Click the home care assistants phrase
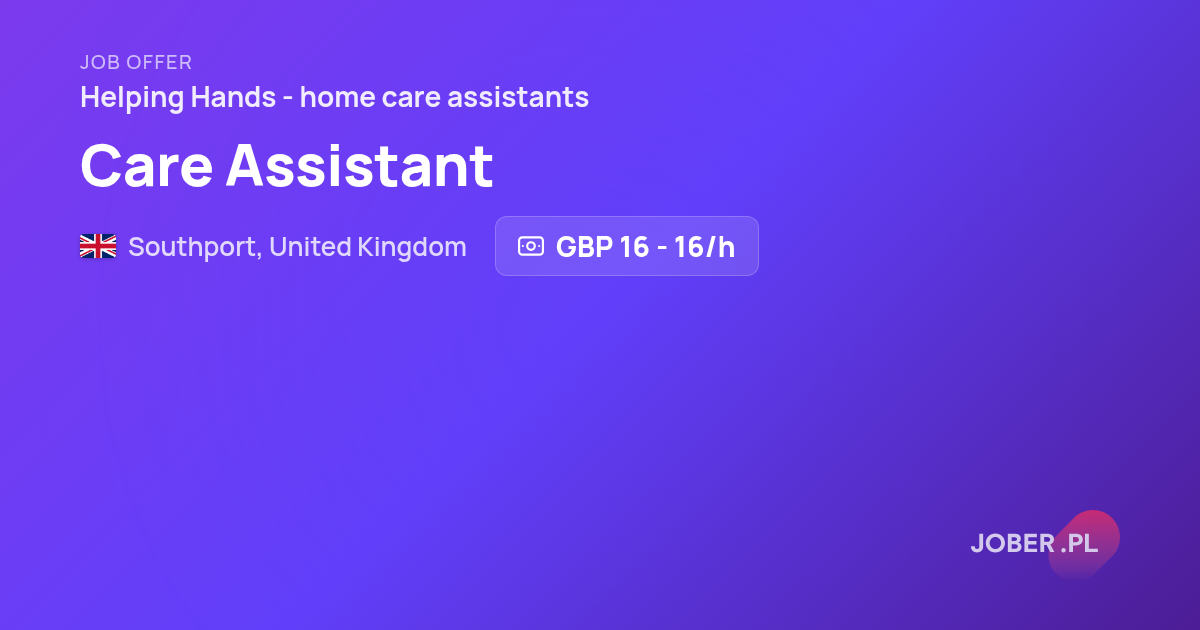Screen dimensions: 1200x630 coord(444,98)
